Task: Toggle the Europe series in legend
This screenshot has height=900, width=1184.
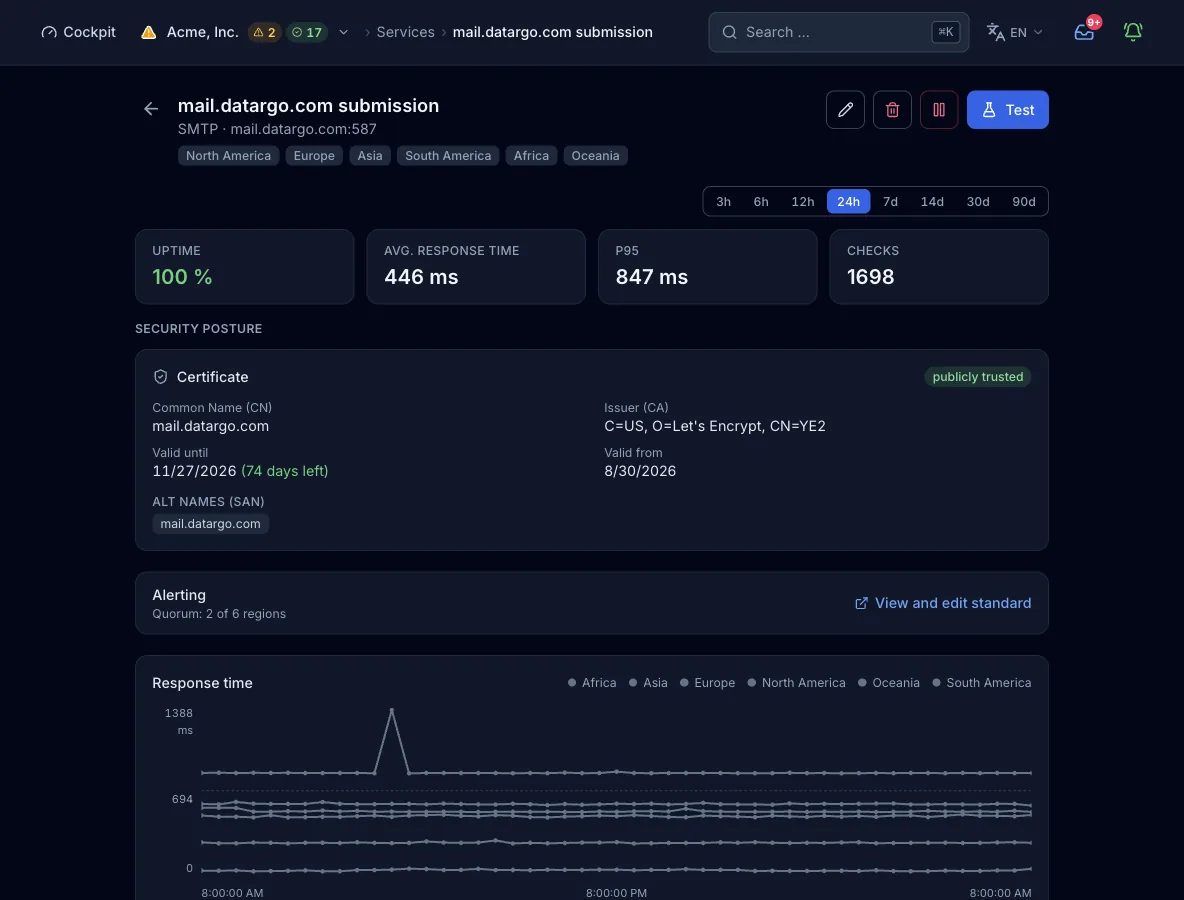Action: click(708, 683)
